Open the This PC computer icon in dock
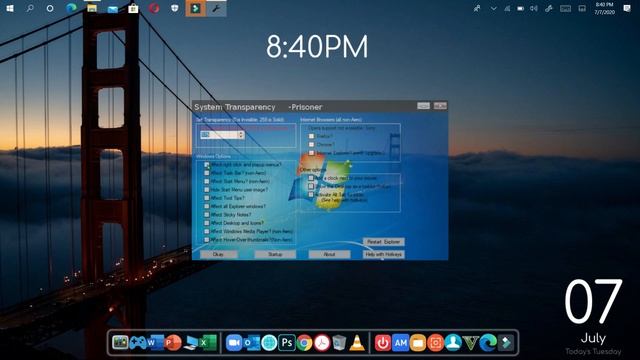The height and width of the screenshot is (360, 640). [191, 343]
